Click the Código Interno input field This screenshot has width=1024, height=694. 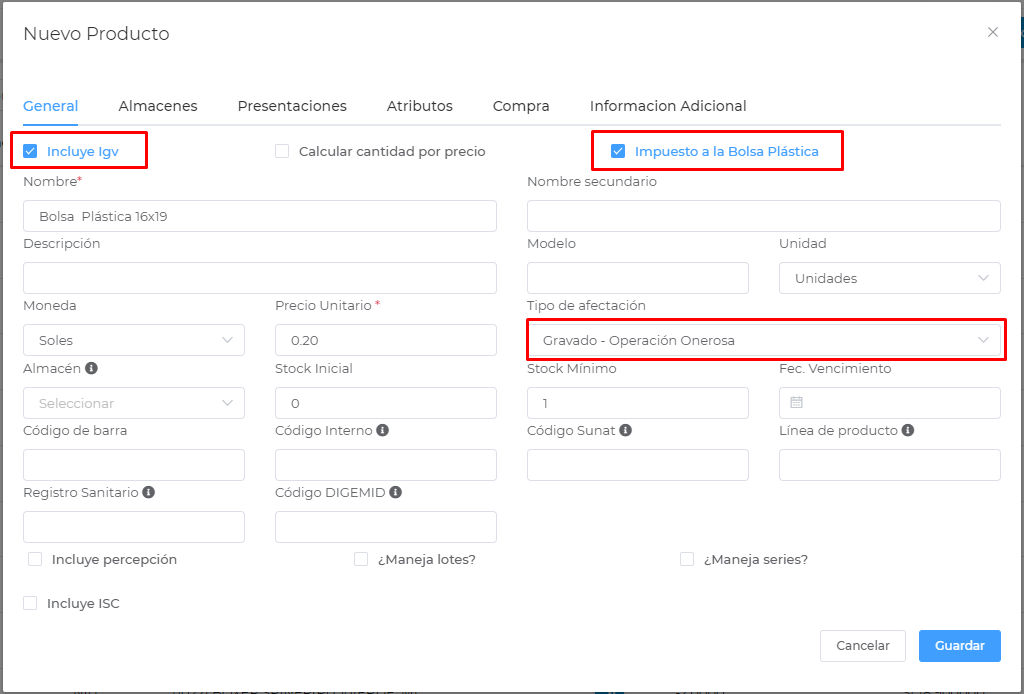pos(385,465)
